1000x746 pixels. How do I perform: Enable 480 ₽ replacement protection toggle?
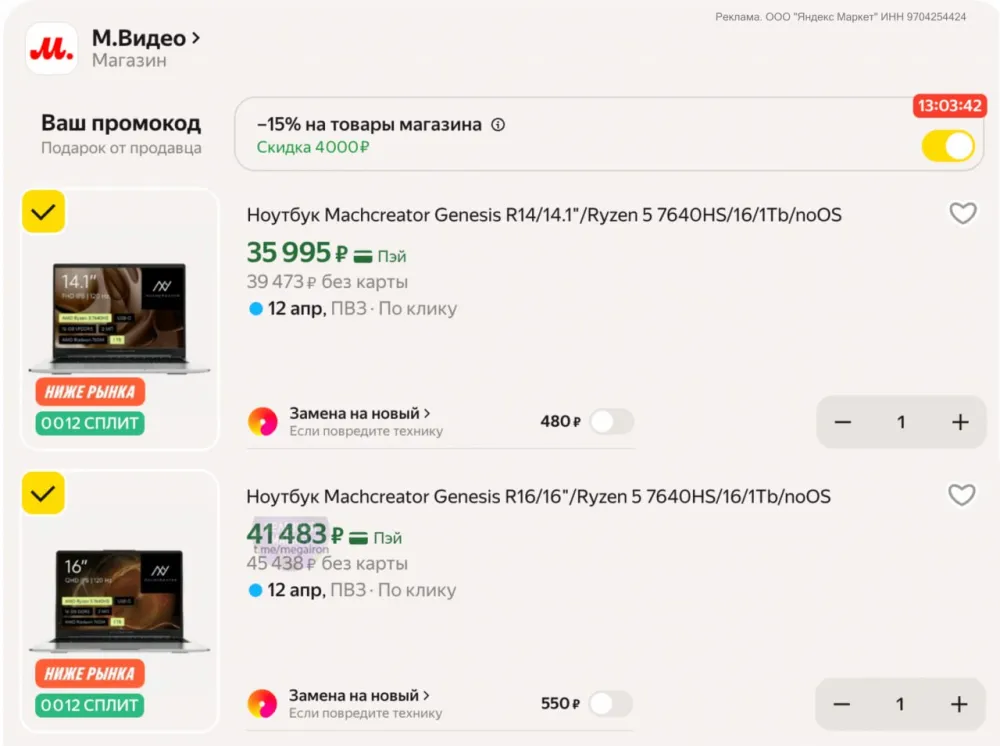tap(611, 422)
